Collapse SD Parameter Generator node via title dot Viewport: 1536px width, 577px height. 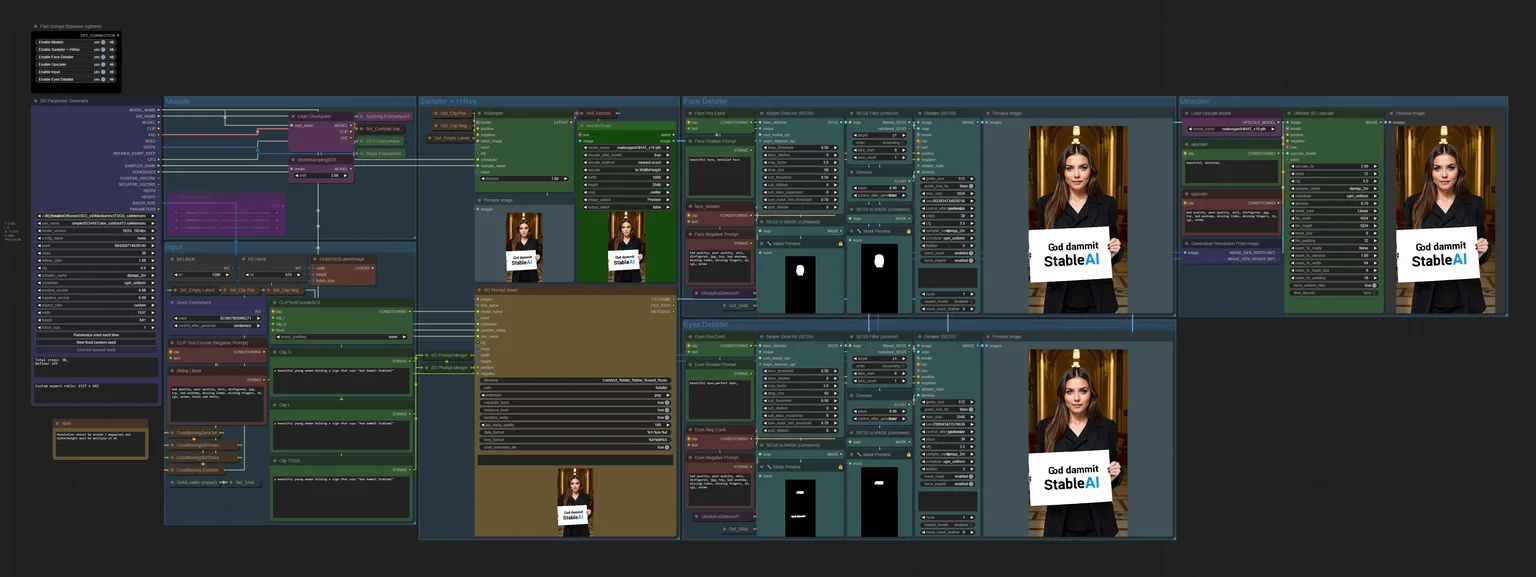tap(37, 101)
